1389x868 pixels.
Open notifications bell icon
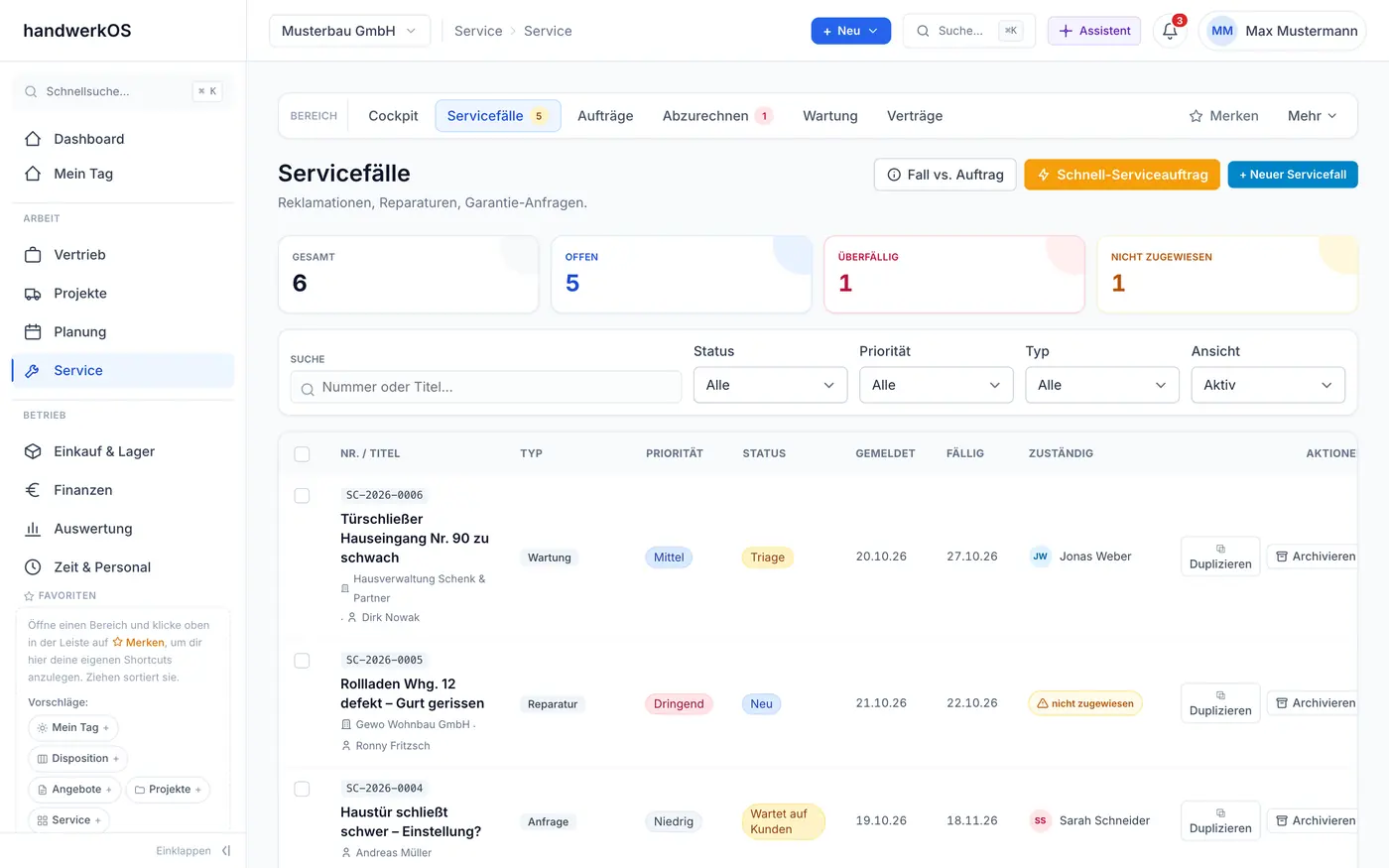tap(1170, 31)
